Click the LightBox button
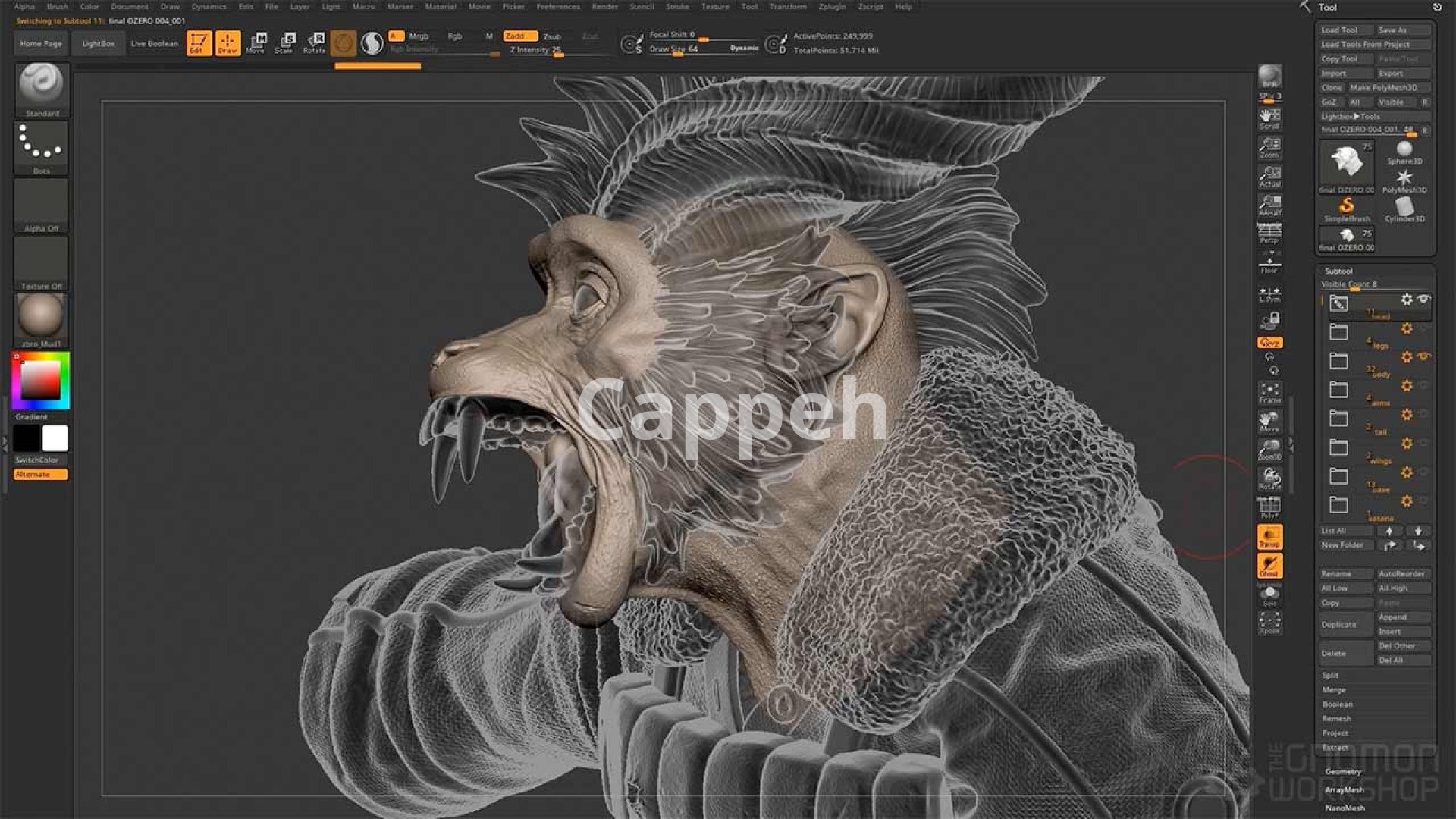This screenshot has width=1456, height=819. (x=98, y=43)
